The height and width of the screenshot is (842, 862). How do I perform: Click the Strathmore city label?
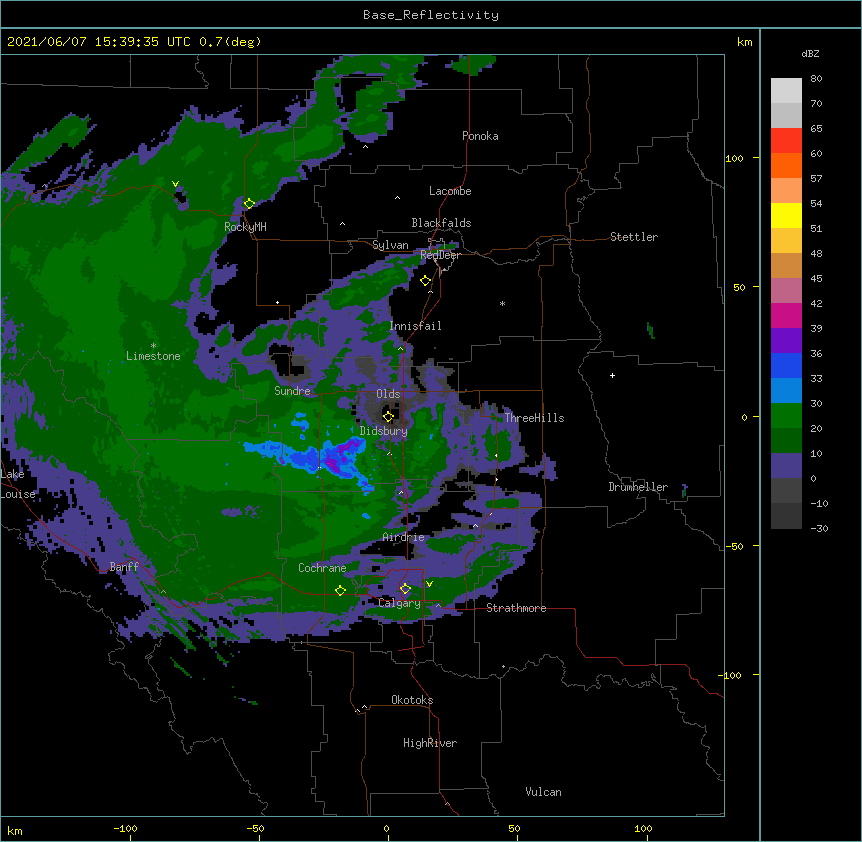click(516, 608)
